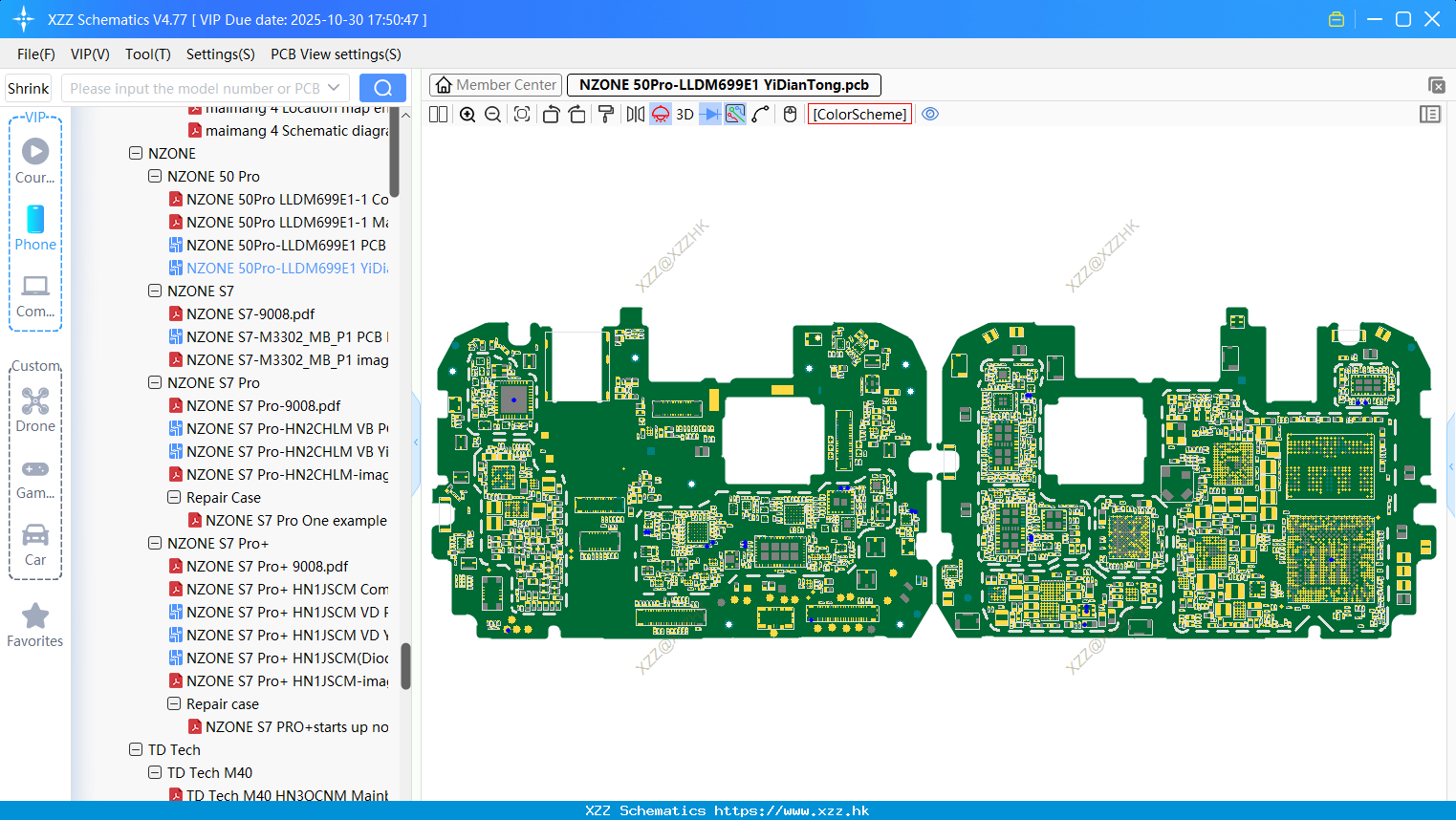Image resolution: width=1456 pixels, height=820 pixels.
Task: Click the mouse settings icon
Action: coord(790,115)
